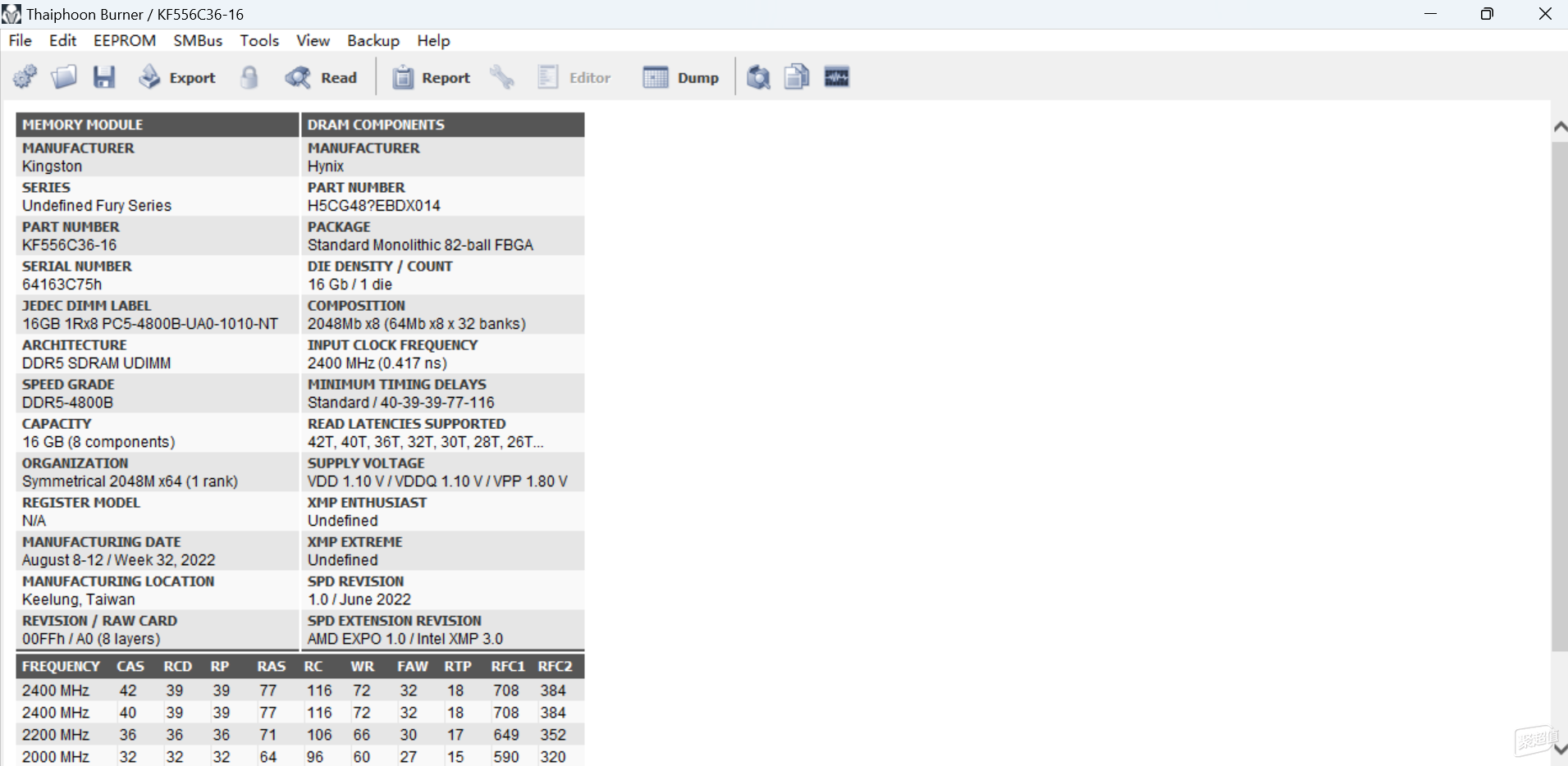Click Read SPD toolbar button
Viewport: 1568px width, 766px height.
(x=321, y=77)
